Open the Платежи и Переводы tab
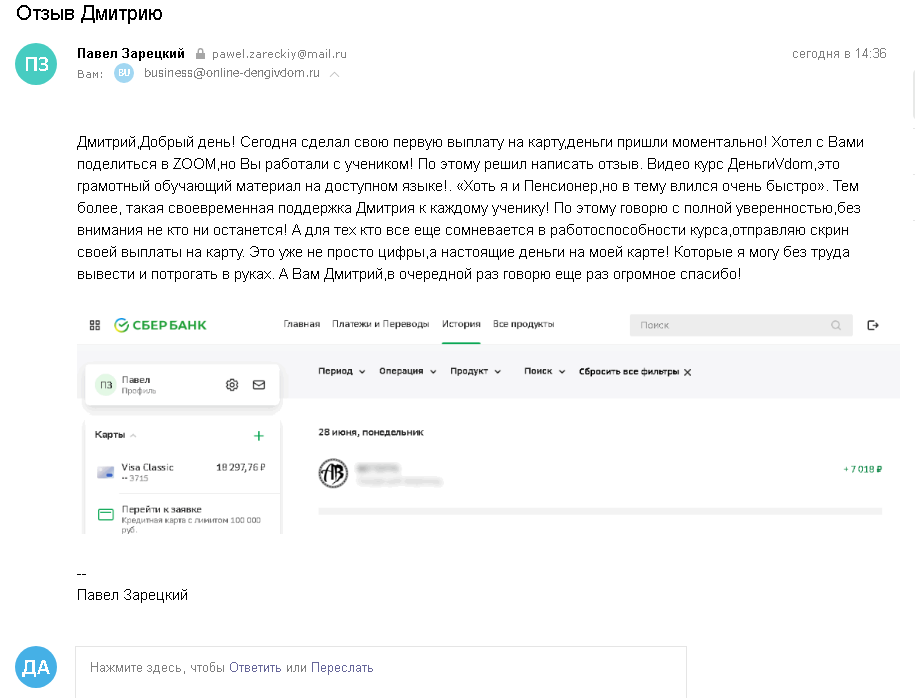The height and width of the screenshot is (698, 915). pyautogui.click(x=380, y=324)
